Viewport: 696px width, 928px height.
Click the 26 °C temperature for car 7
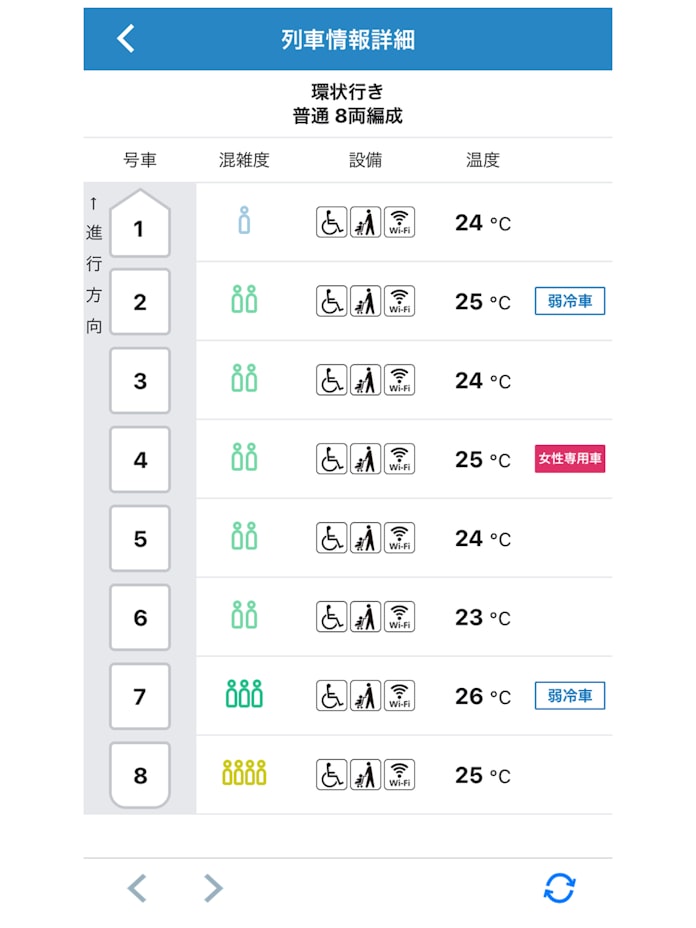coord(482,696)
